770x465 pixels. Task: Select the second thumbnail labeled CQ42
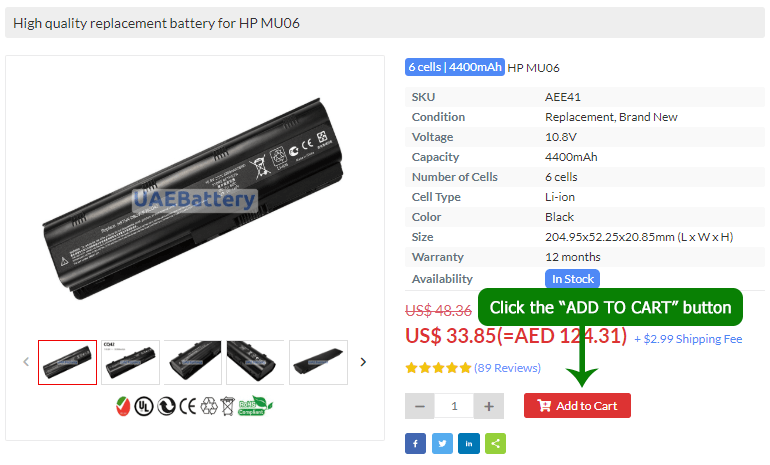[130, 362]
